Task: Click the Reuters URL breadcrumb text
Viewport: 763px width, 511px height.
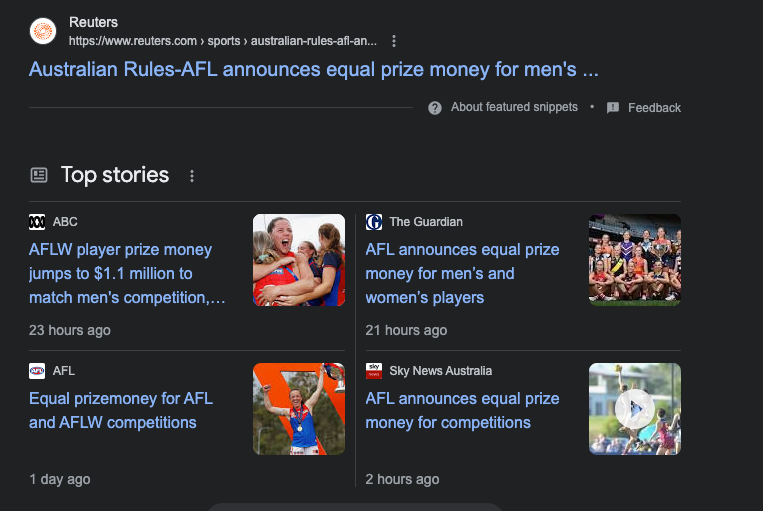Action: [223, 41]
